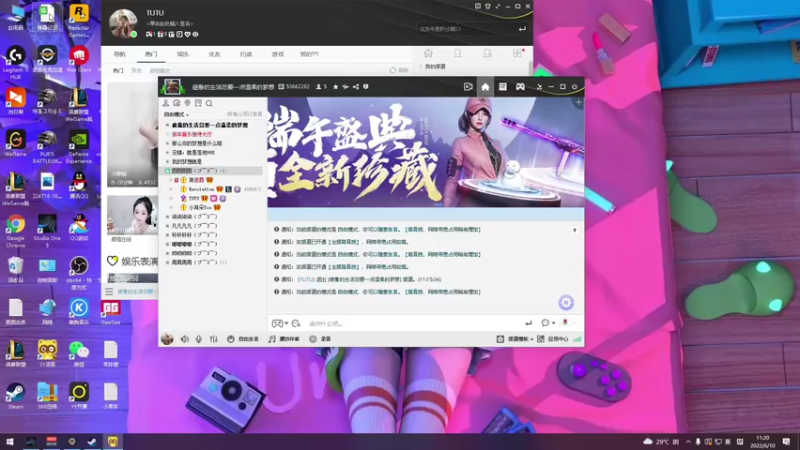Viewport: 800px width, 450px height.
Task: Collapse the top channel root node
Action: coord(167,125)
